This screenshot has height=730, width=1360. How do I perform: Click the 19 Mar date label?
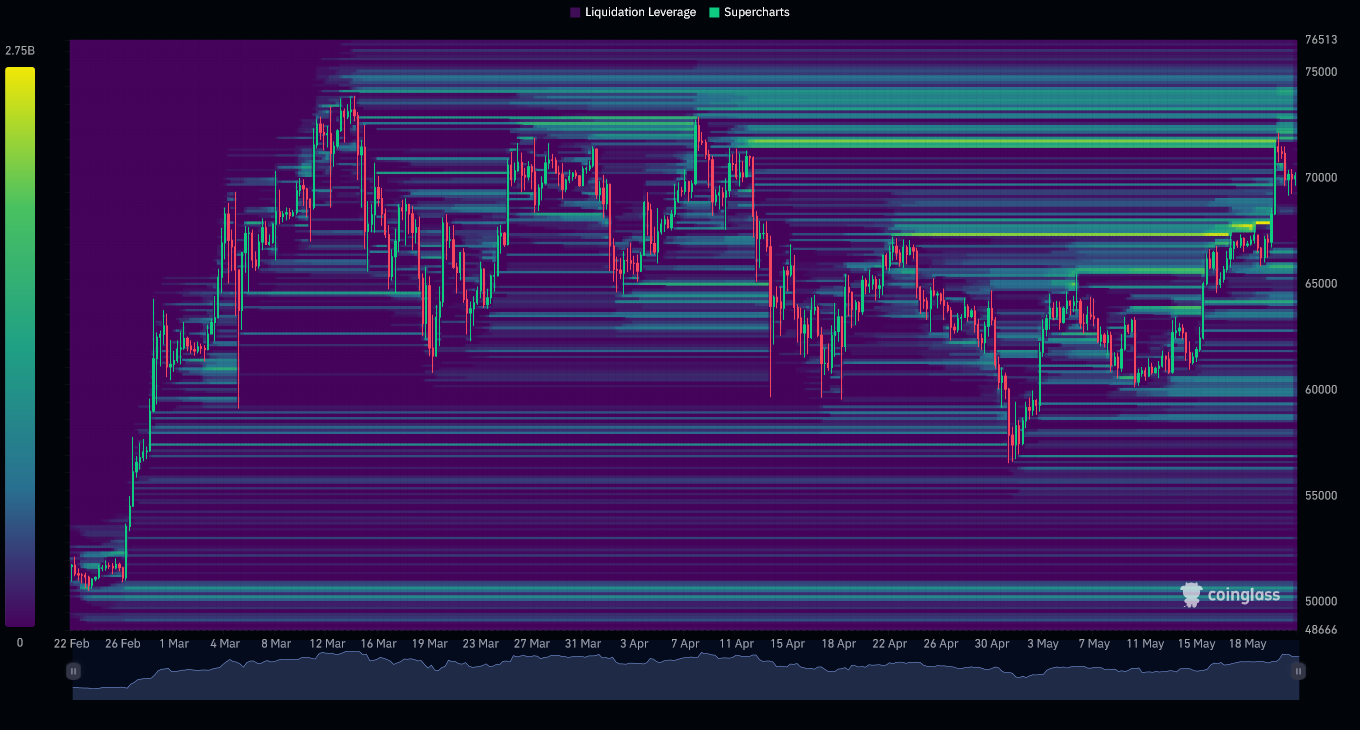click(x=429, y=644)
